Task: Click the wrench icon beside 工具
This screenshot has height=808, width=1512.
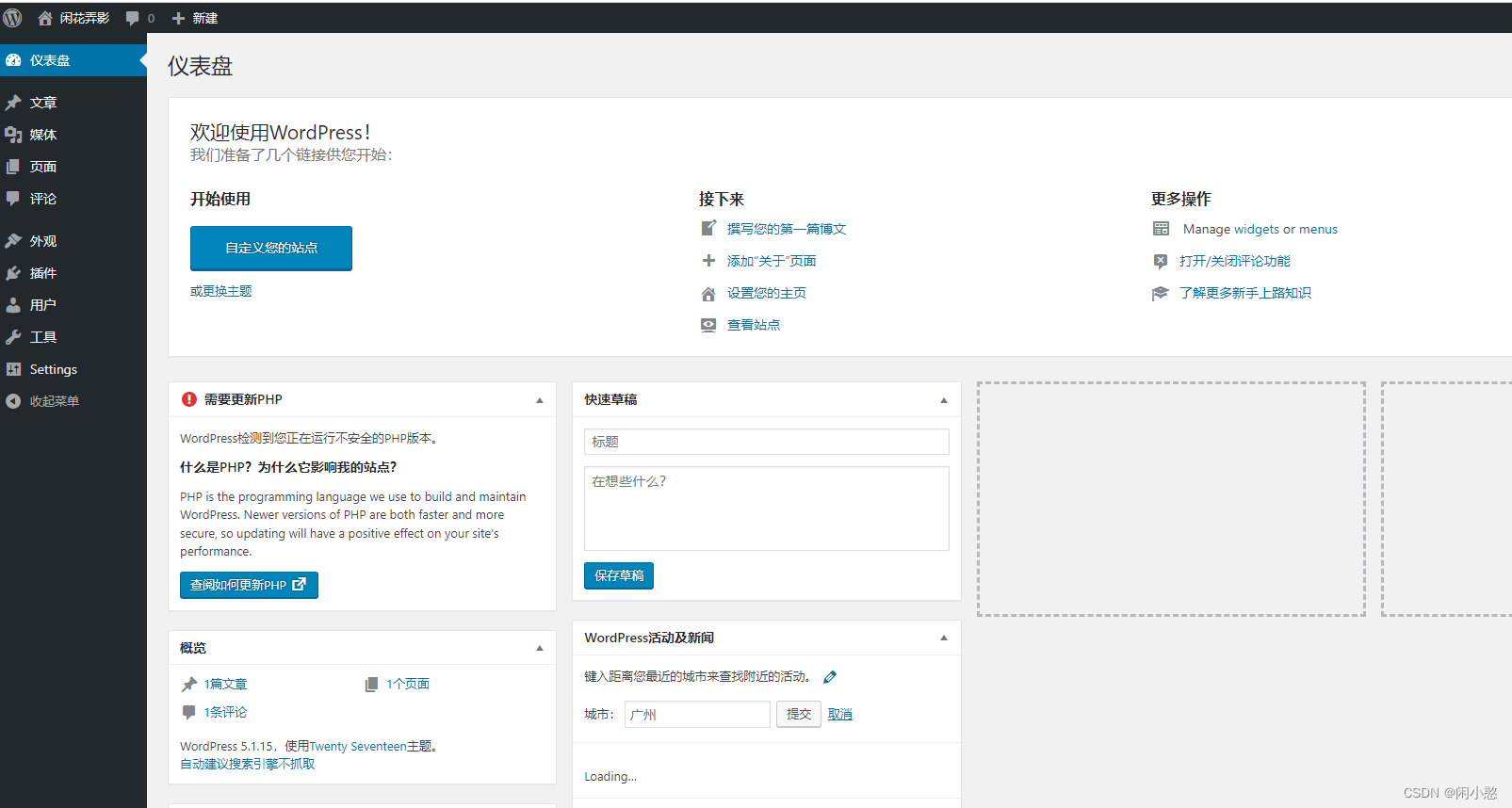Action: click(x=13, y=337)
